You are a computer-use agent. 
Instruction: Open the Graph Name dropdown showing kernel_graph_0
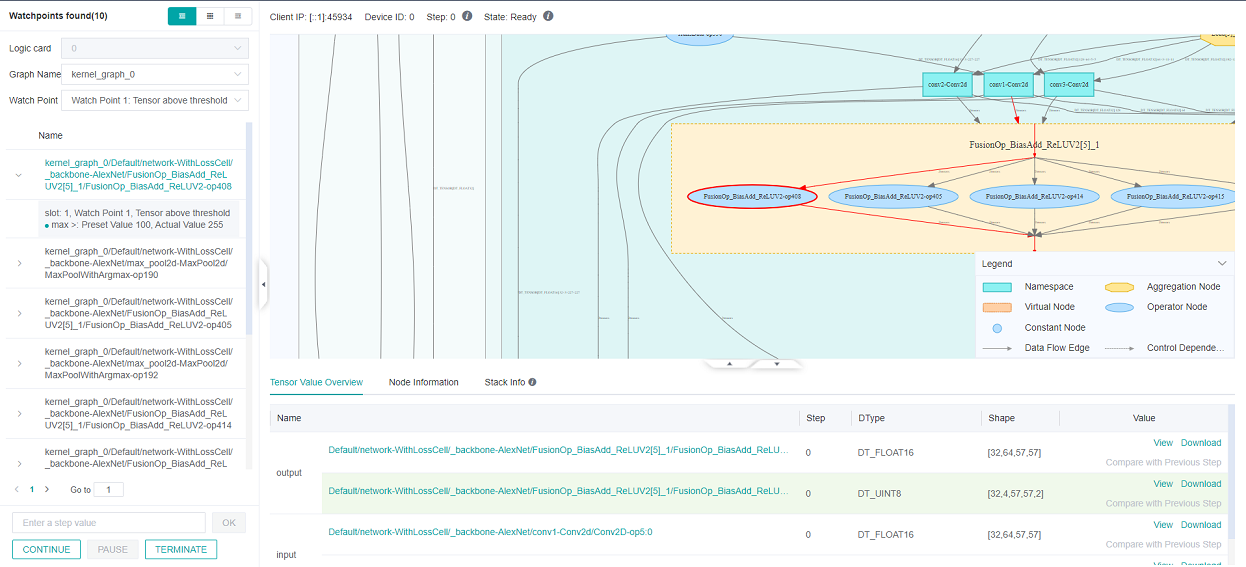[x=154, y=74]
